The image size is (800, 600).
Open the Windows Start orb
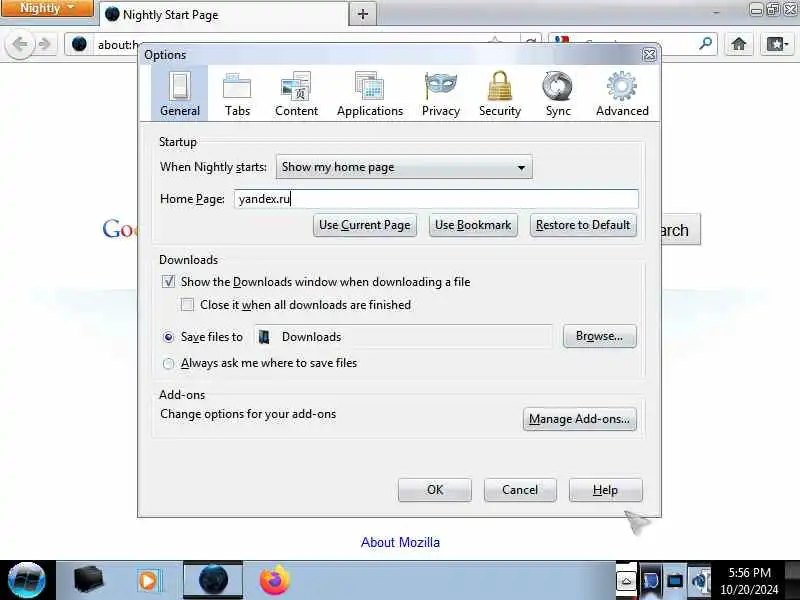pyautogui.click(x=27, y=580)
